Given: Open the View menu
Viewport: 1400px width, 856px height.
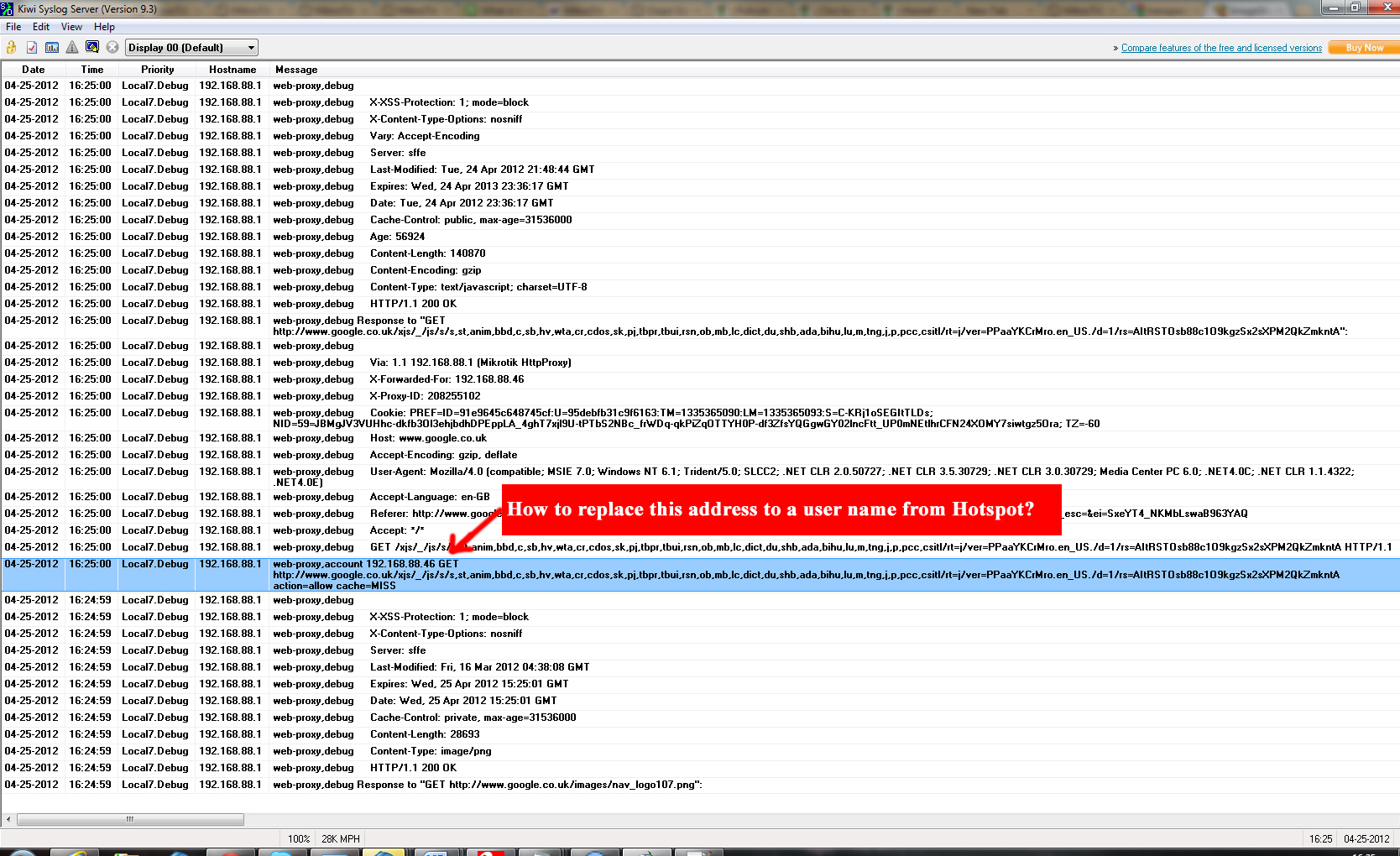Looking at the screenshot, I should pyautogui.click(x=71, y=27).
